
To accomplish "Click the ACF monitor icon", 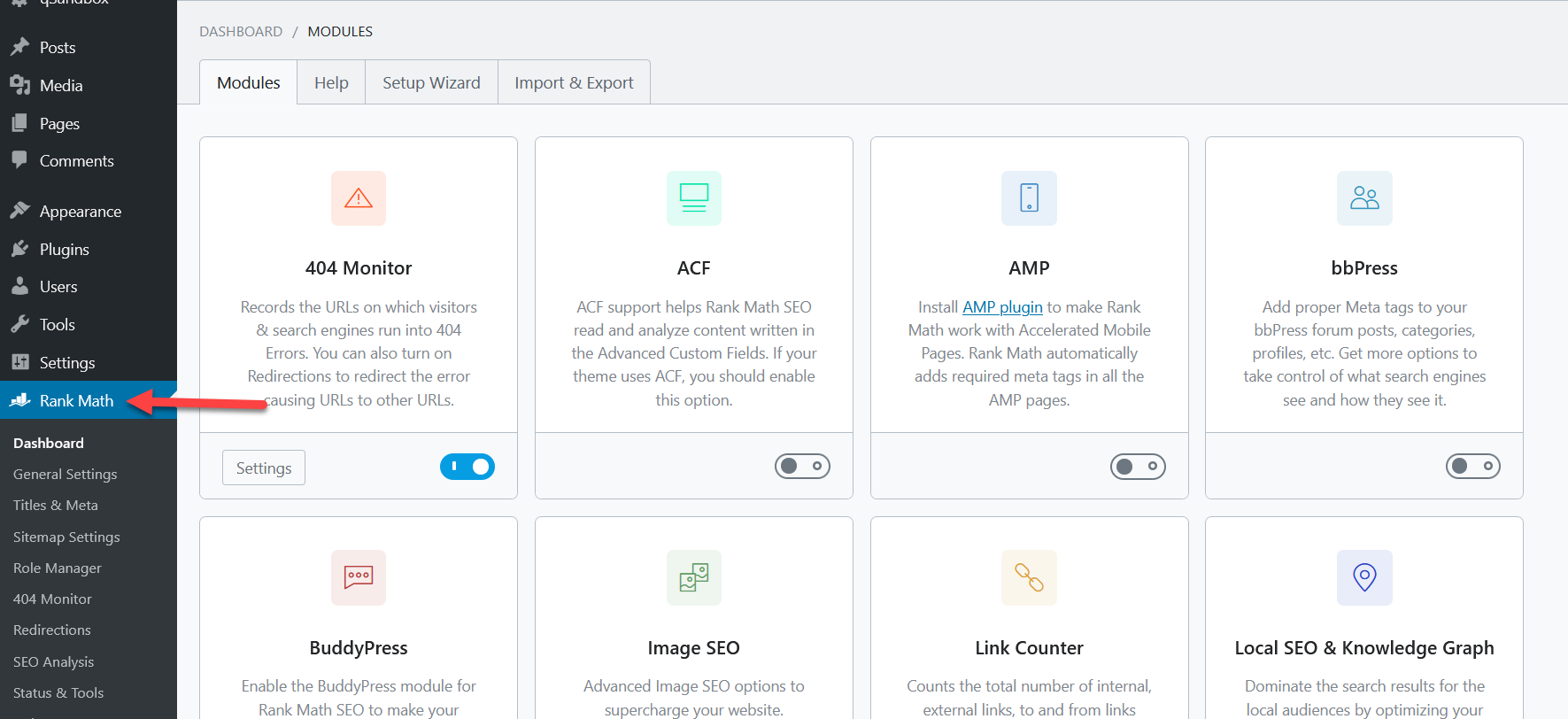I will pos(694,198).
